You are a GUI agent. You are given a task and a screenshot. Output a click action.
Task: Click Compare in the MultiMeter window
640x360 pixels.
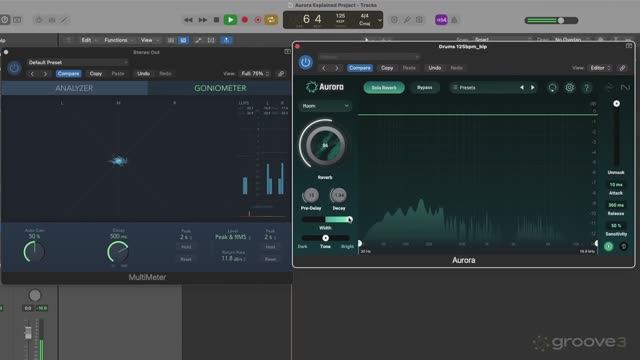click(69, 74)
